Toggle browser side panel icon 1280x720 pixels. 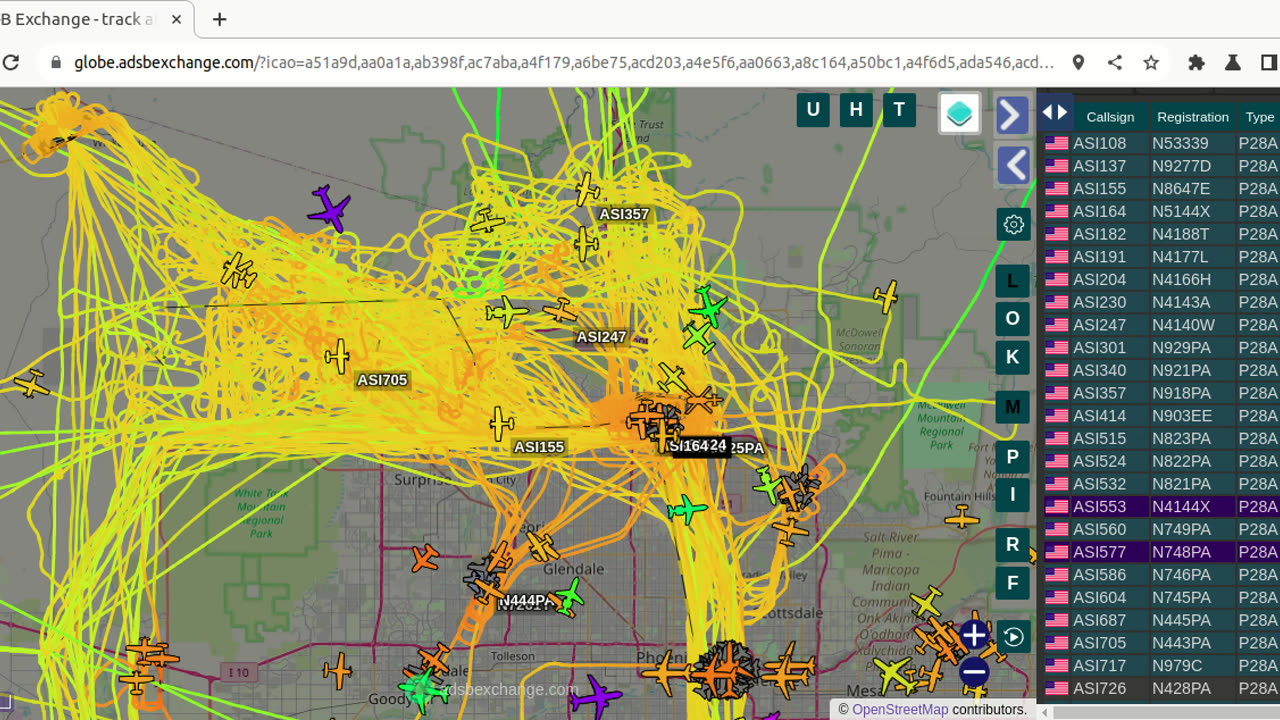pos(1268,62)
